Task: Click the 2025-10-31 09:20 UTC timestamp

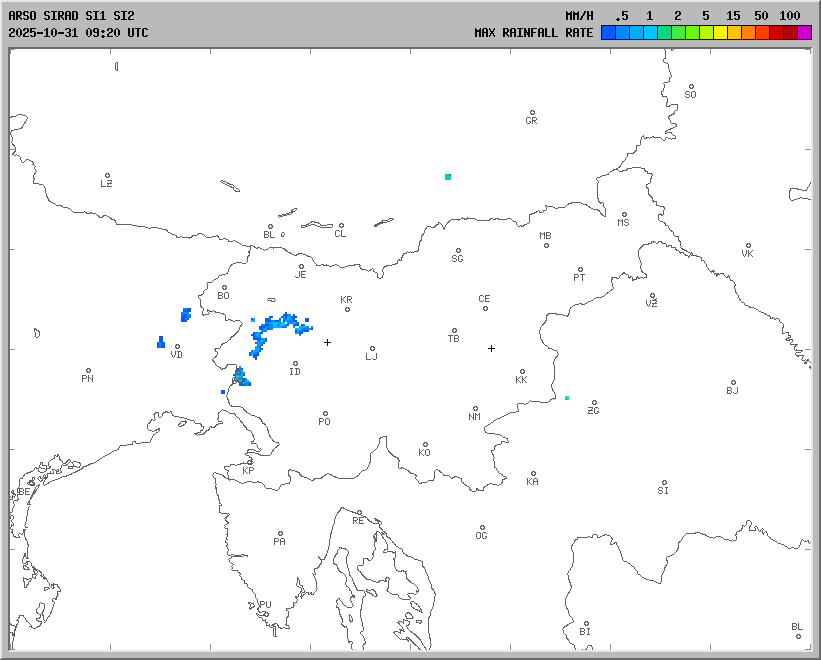Action: [x=78, y=33]
